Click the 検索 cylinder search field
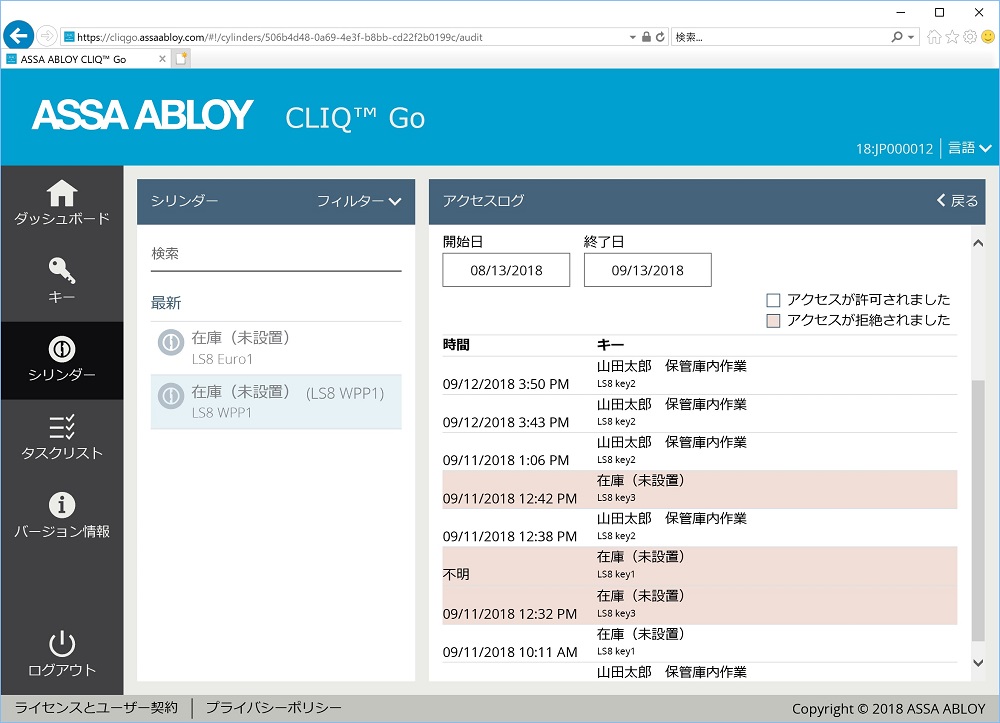1000x723 pixels. pos(276,254)
